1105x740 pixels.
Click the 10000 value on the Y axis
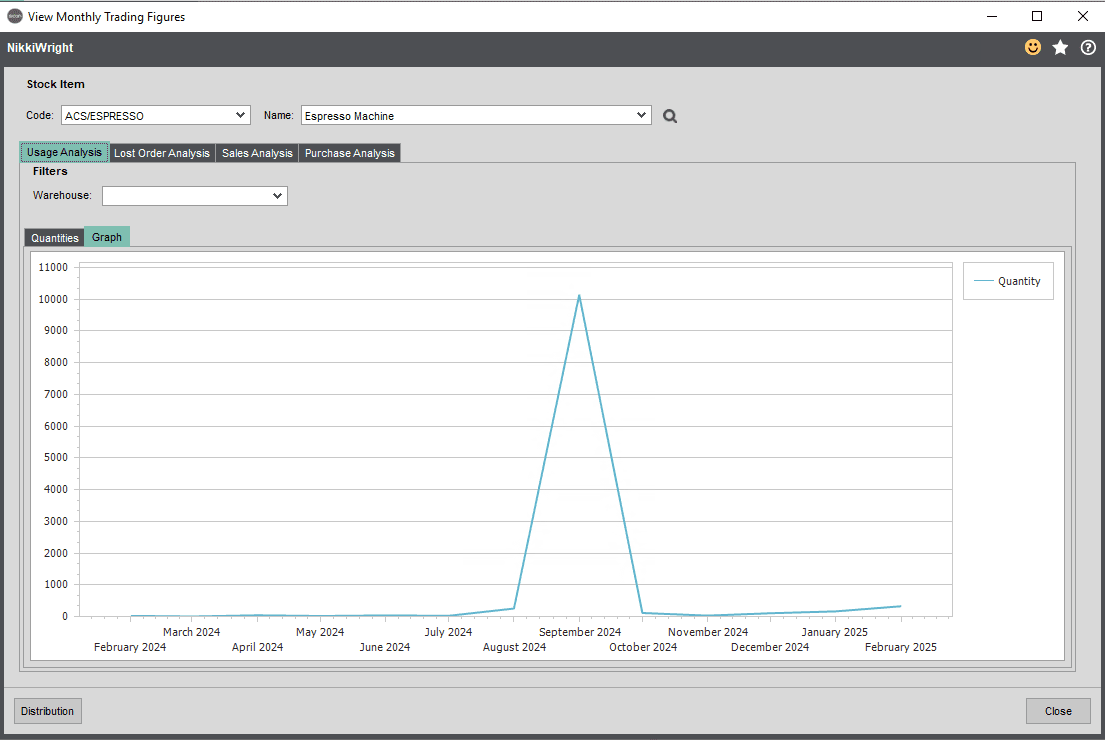53,299
